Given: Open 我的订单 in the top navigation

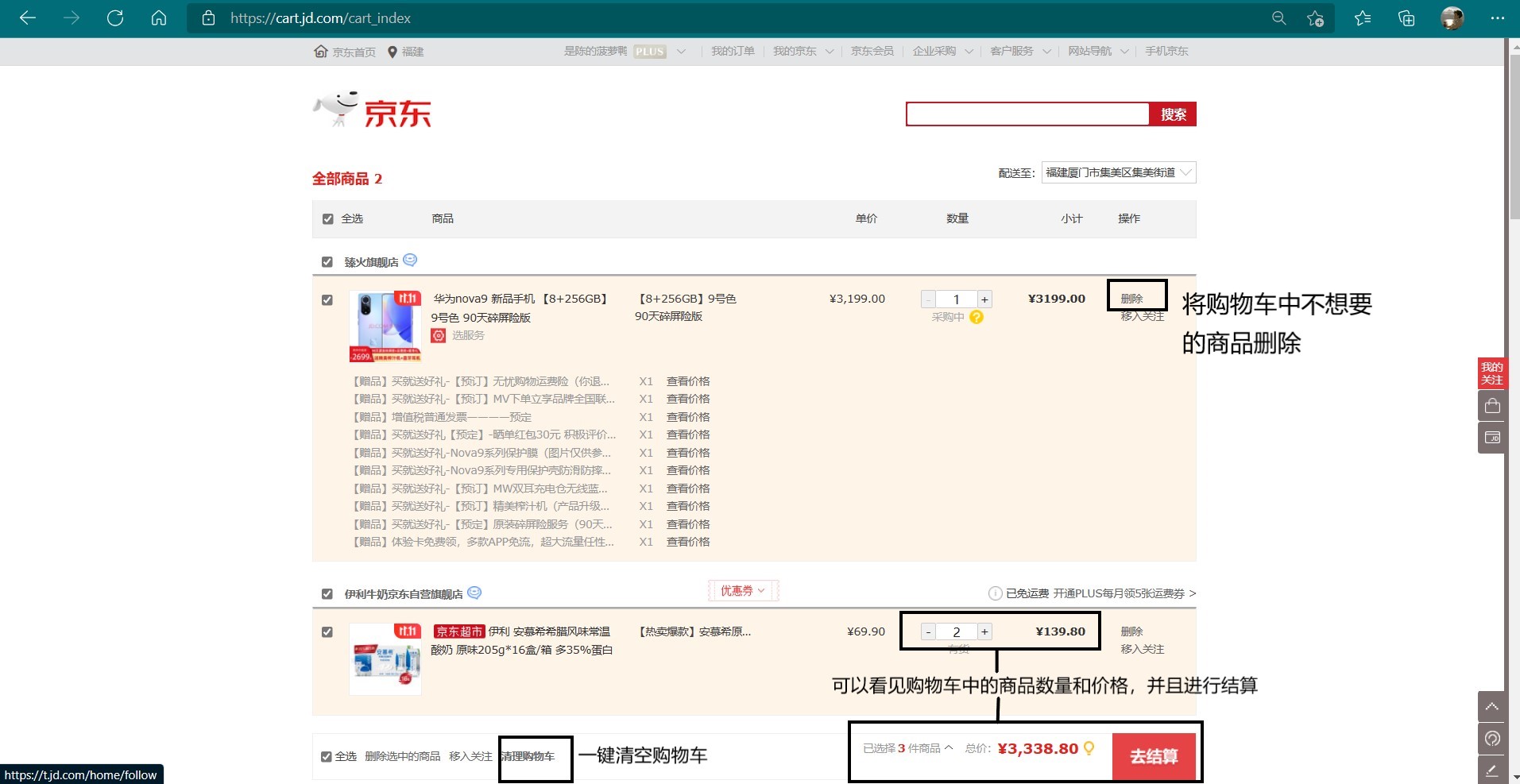Looking at the screenshot, I should tap(733, 52).
